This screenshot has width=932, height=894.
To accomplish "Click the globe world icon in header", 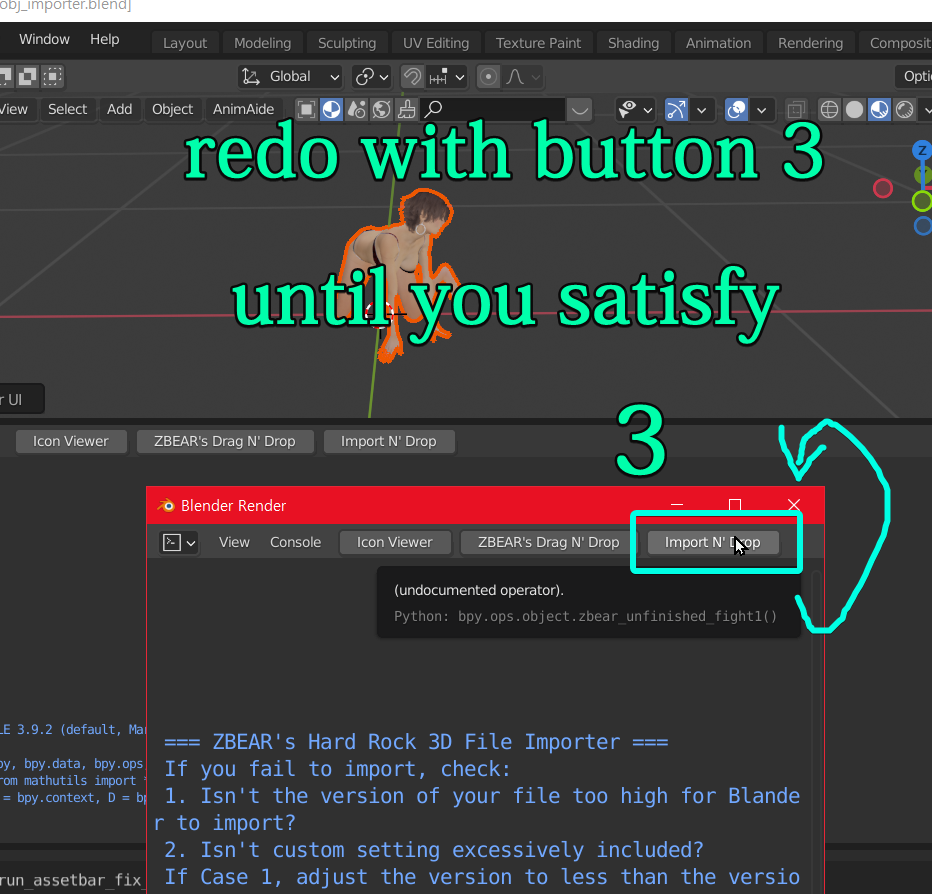I will click(382, 109).
